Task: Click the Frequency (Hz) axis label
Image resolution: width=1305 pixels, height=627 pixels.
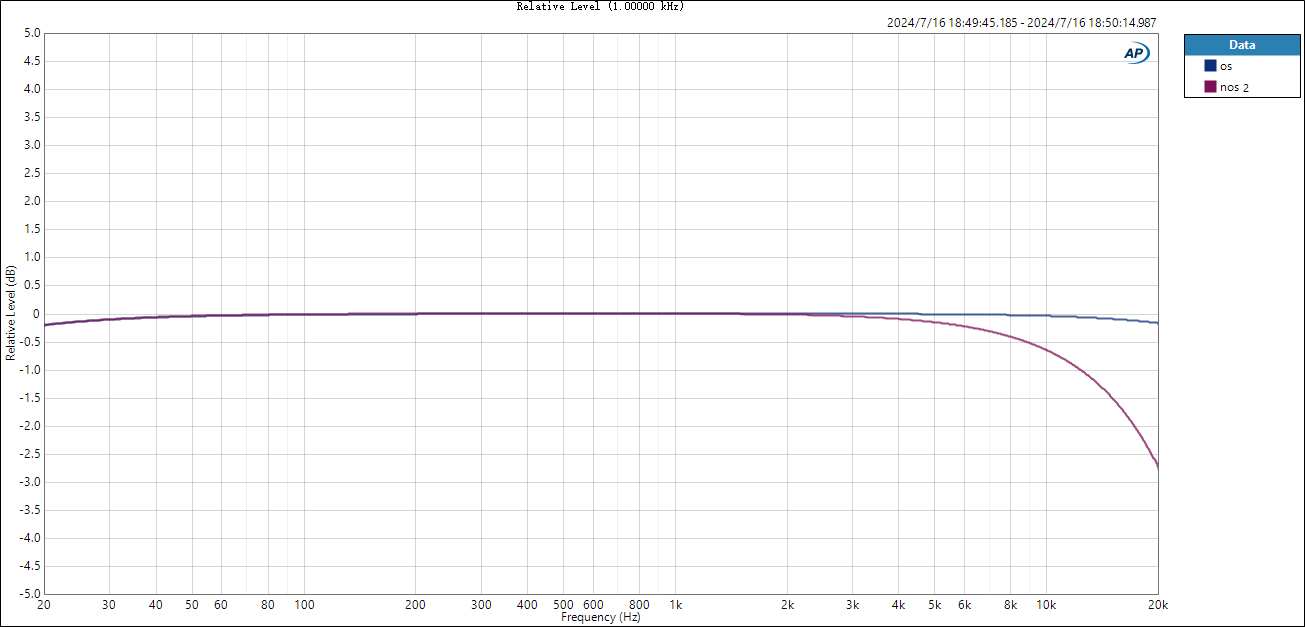Action: tap(600, 618)
